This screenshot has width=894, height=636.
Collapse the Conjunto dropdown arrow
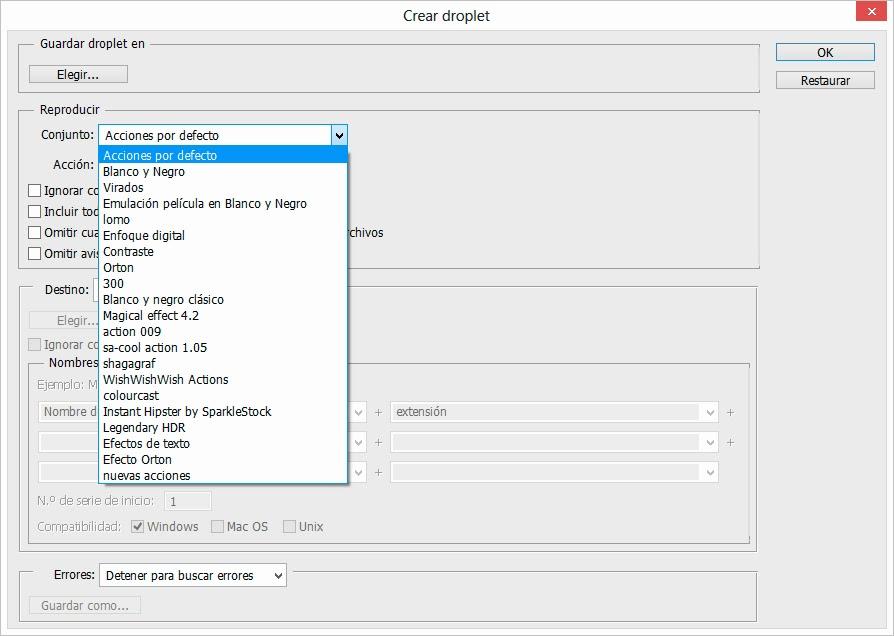[x=339, y=135]
